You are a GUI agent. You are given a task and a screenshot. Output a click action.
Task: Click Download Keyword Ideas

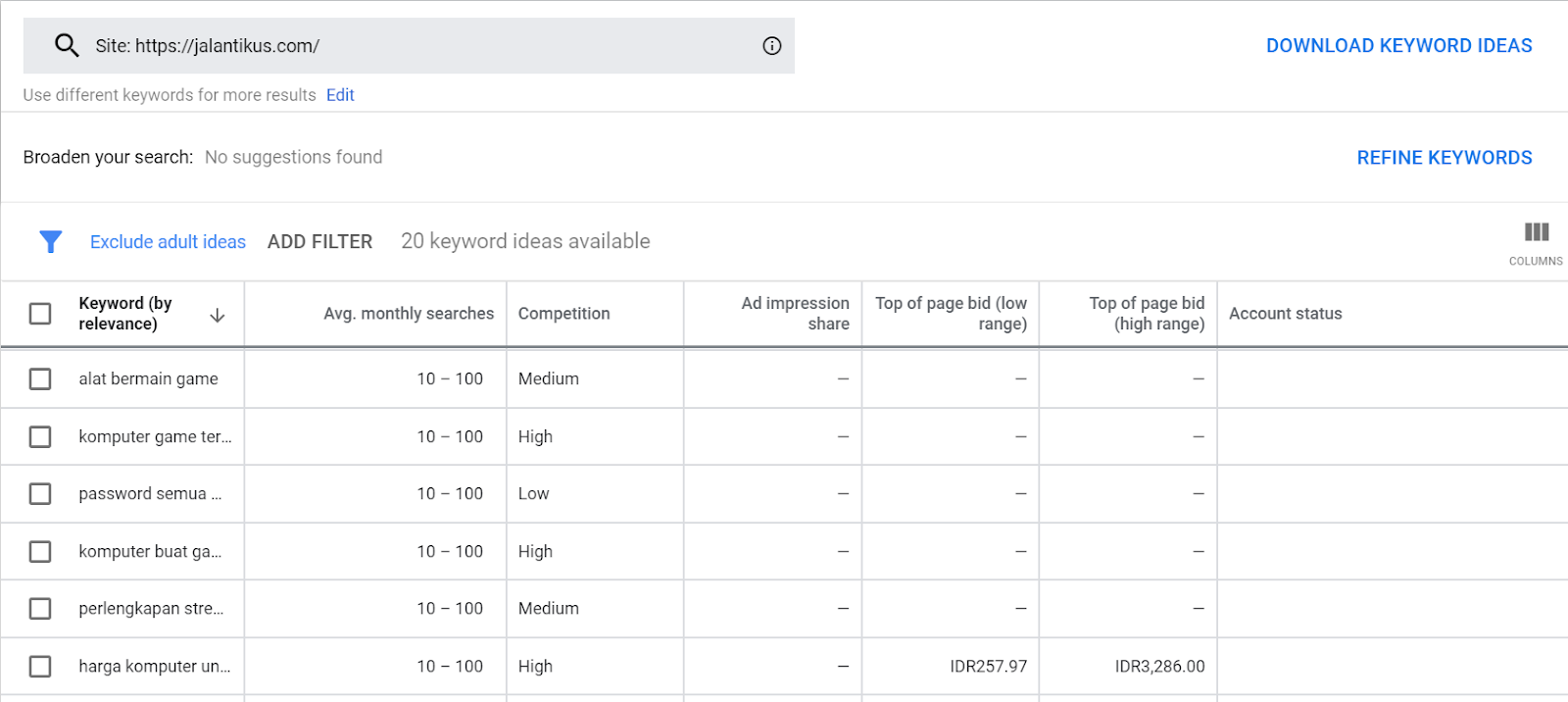[1398, 46]
